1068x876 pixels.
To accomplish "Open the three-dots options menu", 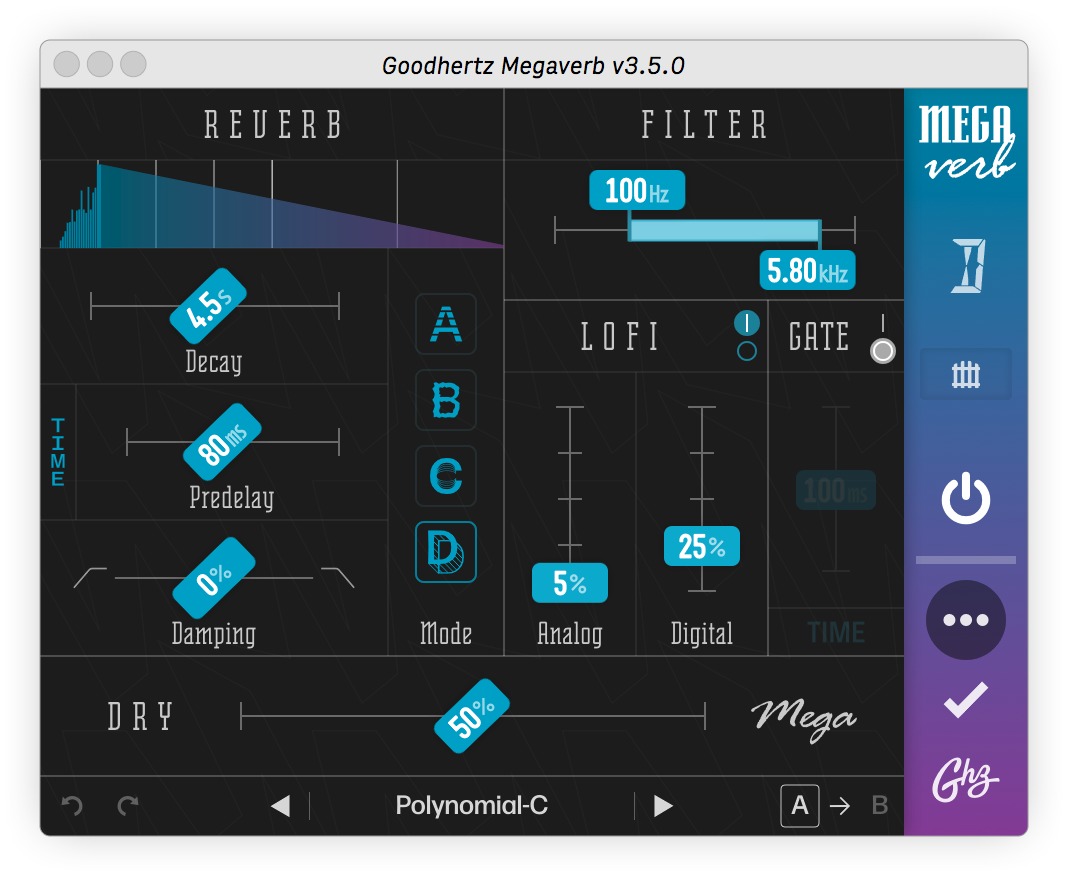I will click(966, 620).
